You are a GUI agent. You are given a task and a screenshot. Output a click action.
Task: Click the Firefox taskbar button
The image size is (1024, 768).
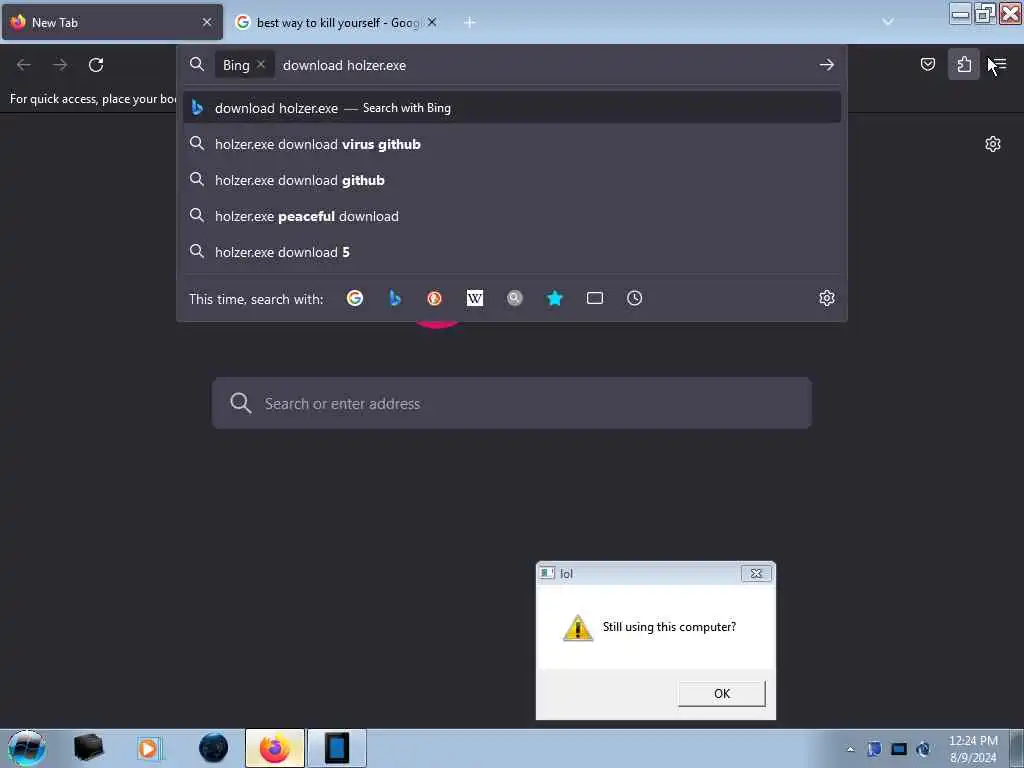point(275,748)
